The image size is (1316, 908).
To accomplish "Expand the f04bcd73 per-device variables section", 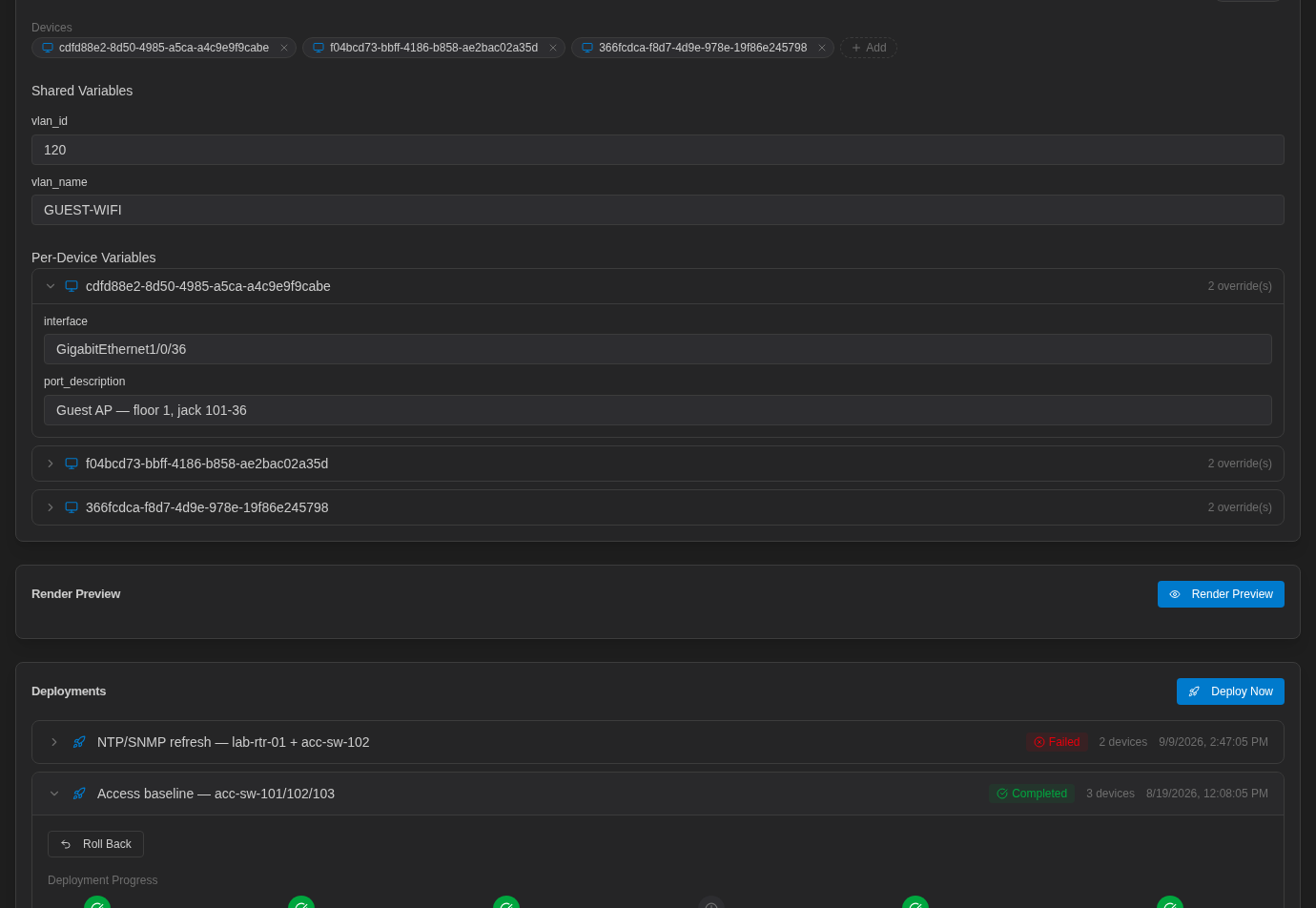I will pos(51,464).
